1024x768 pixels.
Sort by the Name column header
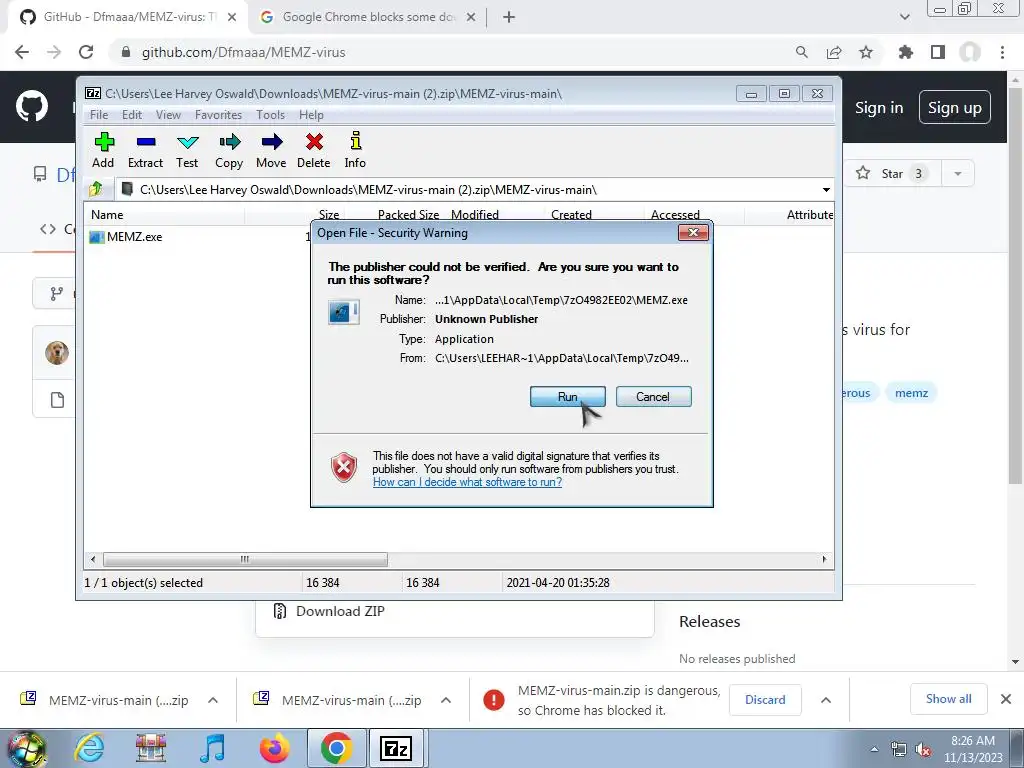(x=107, y=215)
